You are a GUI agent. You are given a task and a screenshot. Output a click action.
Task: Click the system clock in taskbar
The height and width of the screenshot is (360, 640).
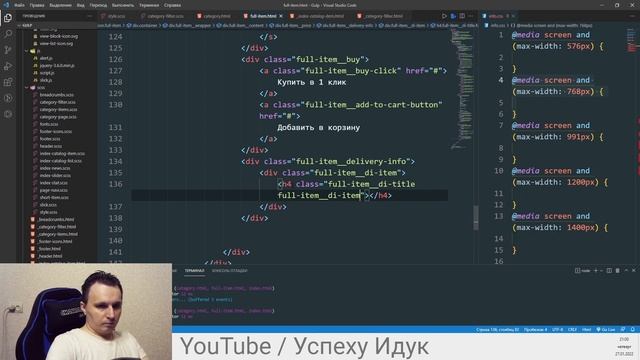pyautogui.click(x=624, y=347)
